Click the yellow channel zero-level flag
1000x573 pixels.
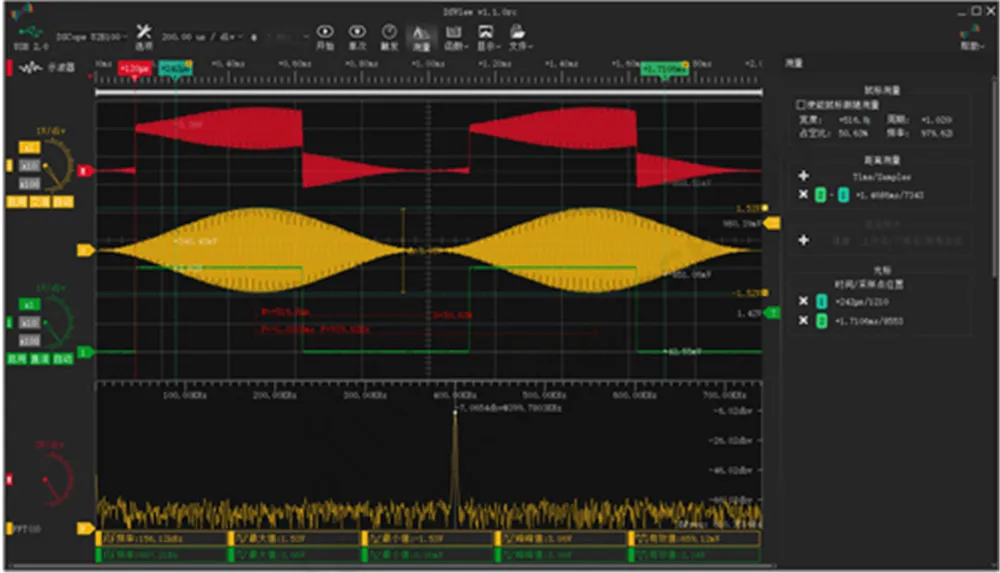86,250
